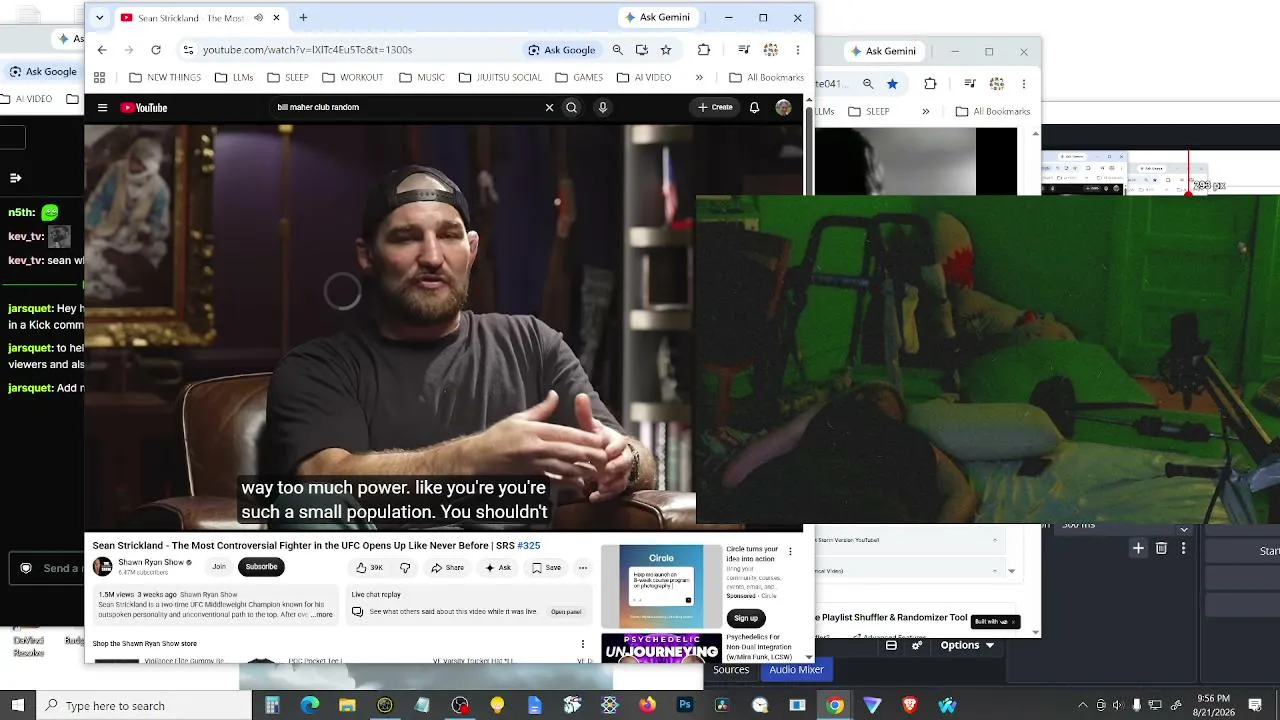Start YouTube voice search with microphone

(603, 107)
